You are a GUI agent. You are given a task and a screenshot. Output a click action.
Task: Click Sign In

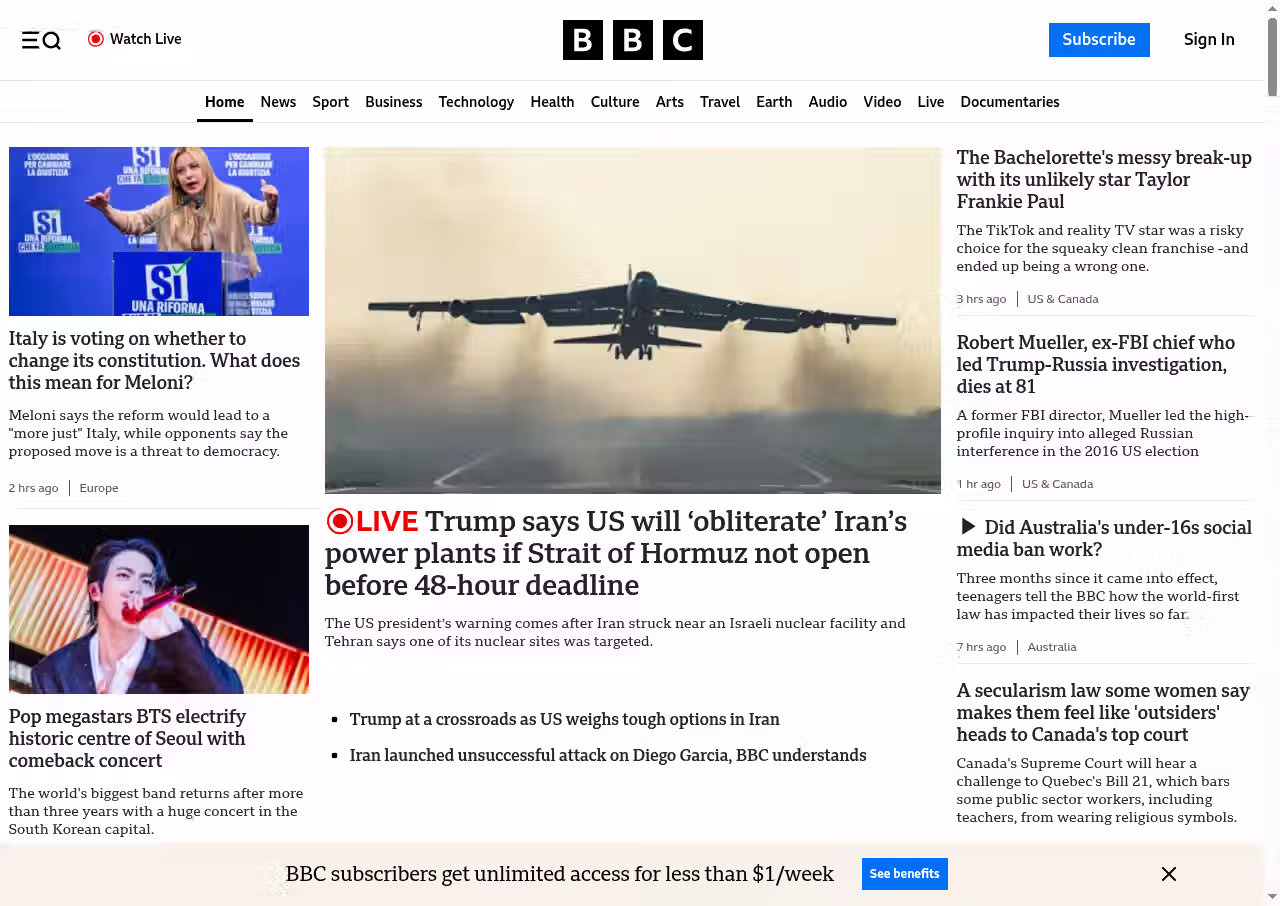1209,40
